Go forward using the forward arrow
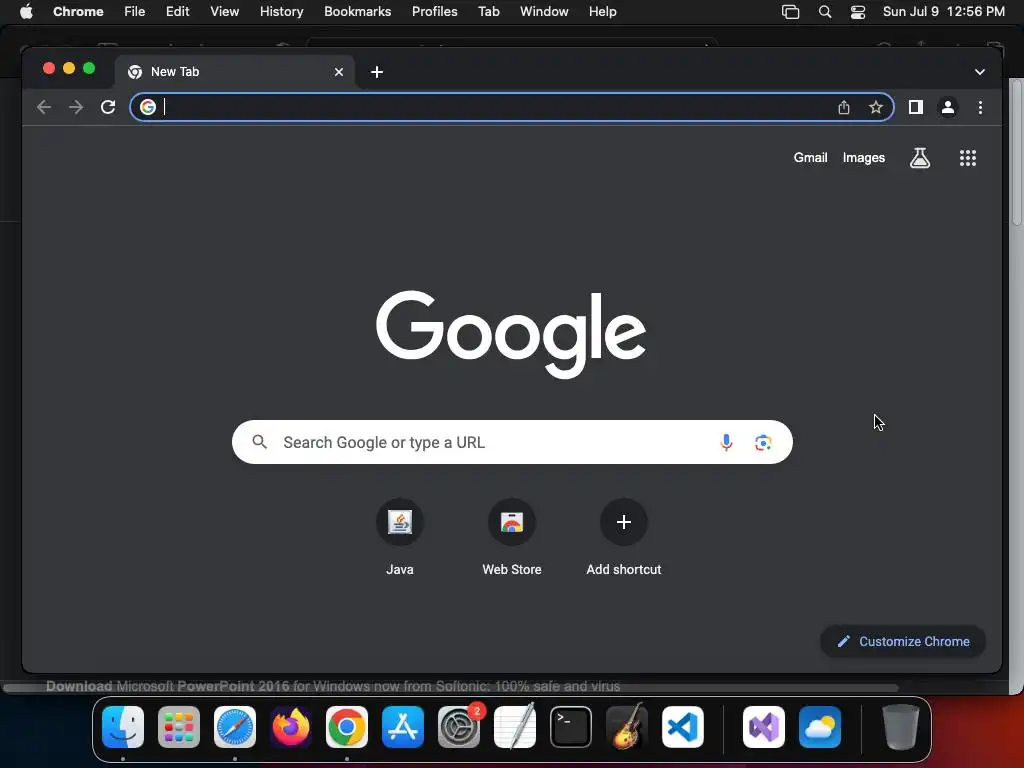 [x=76, y=107]
